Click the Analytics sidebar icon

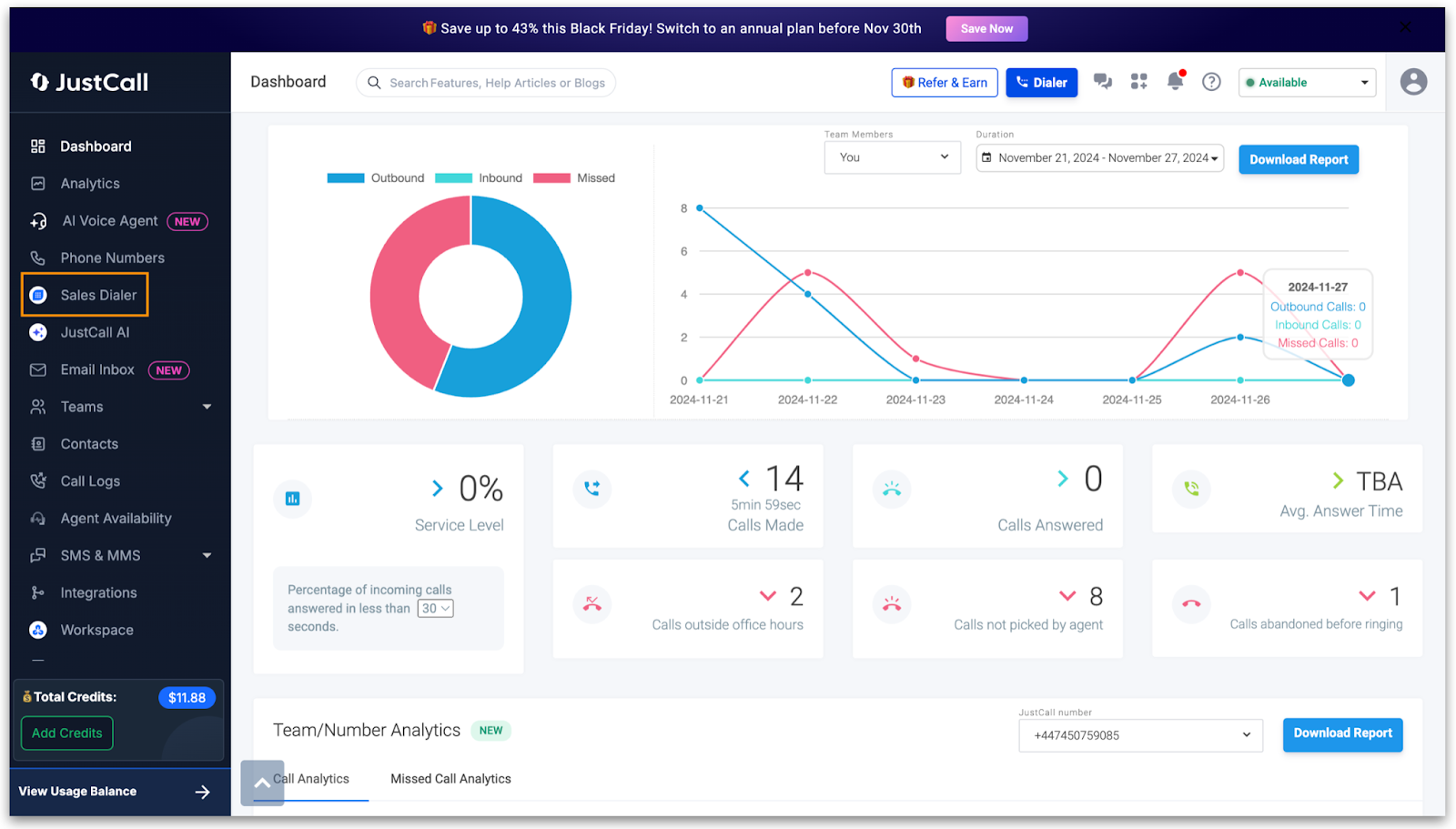(38, 184)
